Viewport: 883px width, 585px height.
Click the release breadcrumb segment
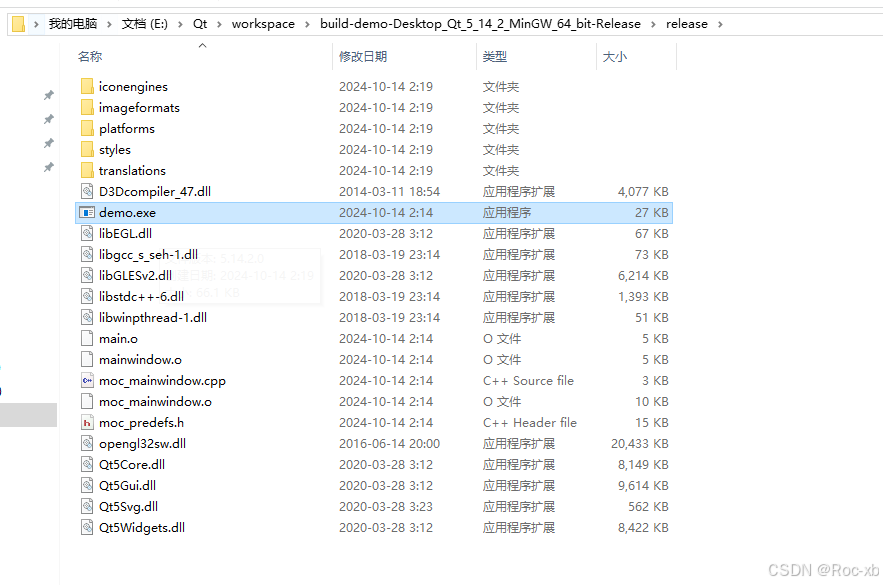point(686,24)
